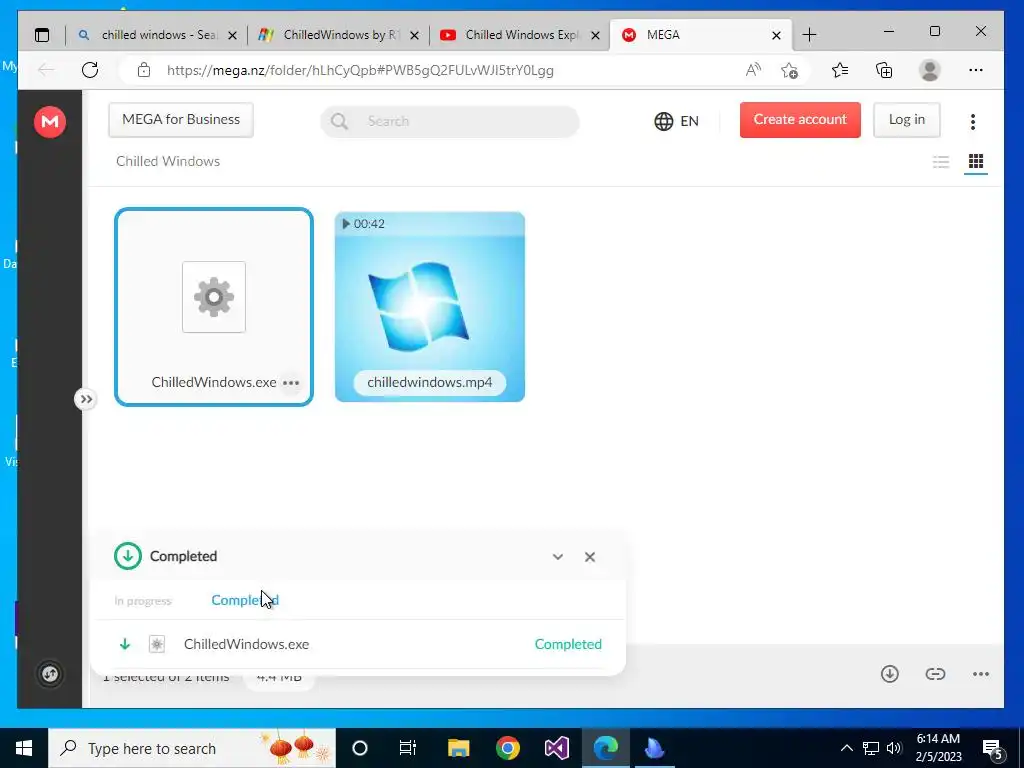The height and width of the screenshot is (768, 1024).
Task: Collapse the transfers panel chevron
Action: [558, 557]
